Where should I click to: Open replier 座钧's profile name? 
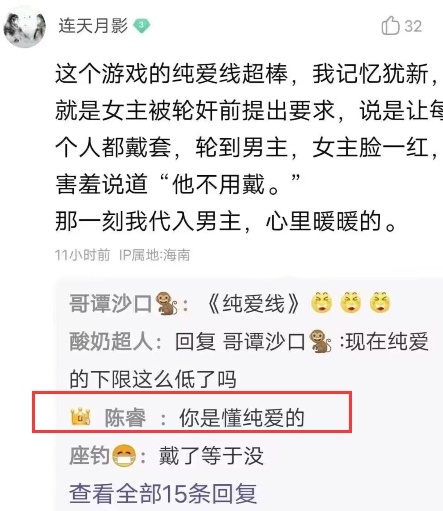pyautogui.click(x=89, y=456)
